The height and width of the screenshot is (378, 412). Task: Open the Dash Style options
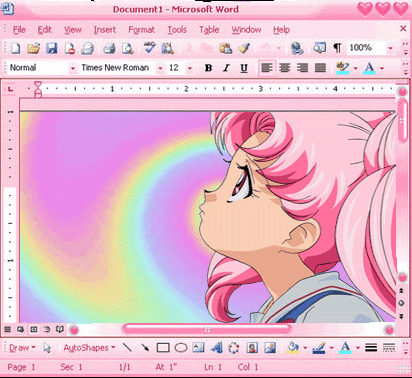click(389, 348)
